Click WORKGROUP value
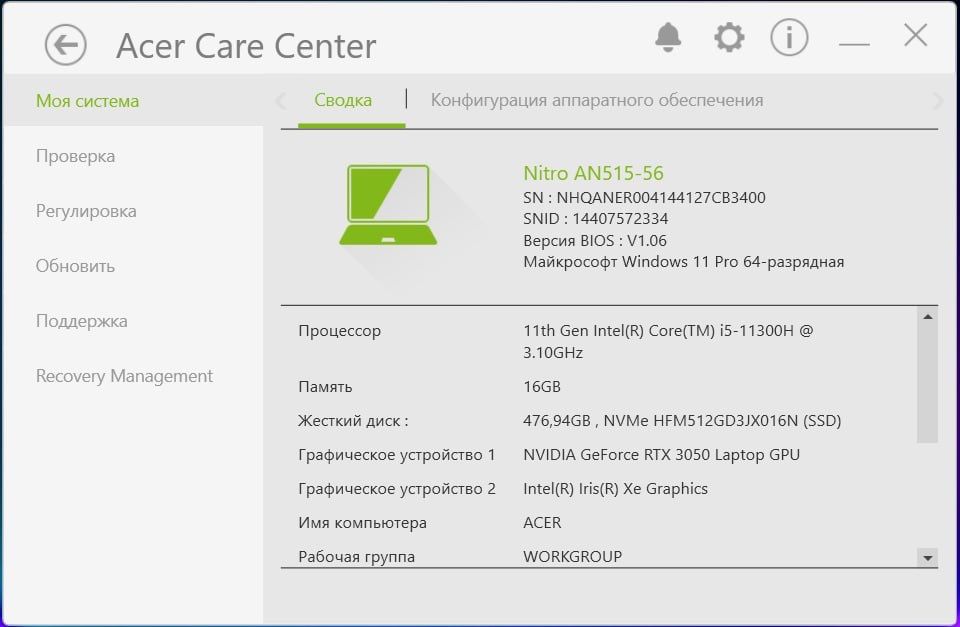This screenshot has width=960, height=627. click(x=572, y=557)
